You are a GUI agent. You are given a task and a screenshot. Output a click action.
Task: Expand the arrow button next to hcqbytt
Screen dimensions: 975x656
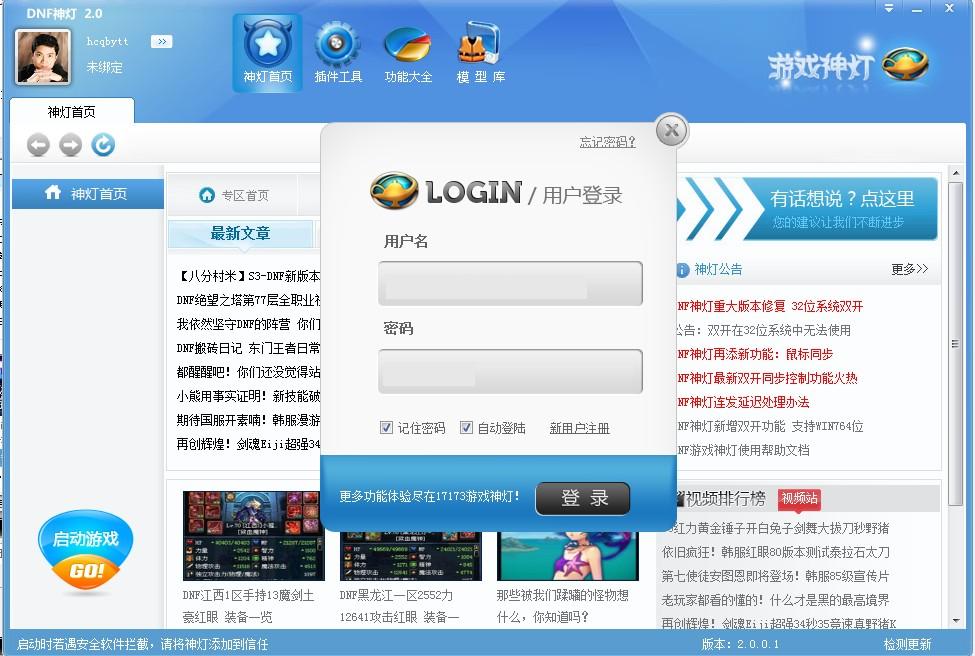pos(162,42)
